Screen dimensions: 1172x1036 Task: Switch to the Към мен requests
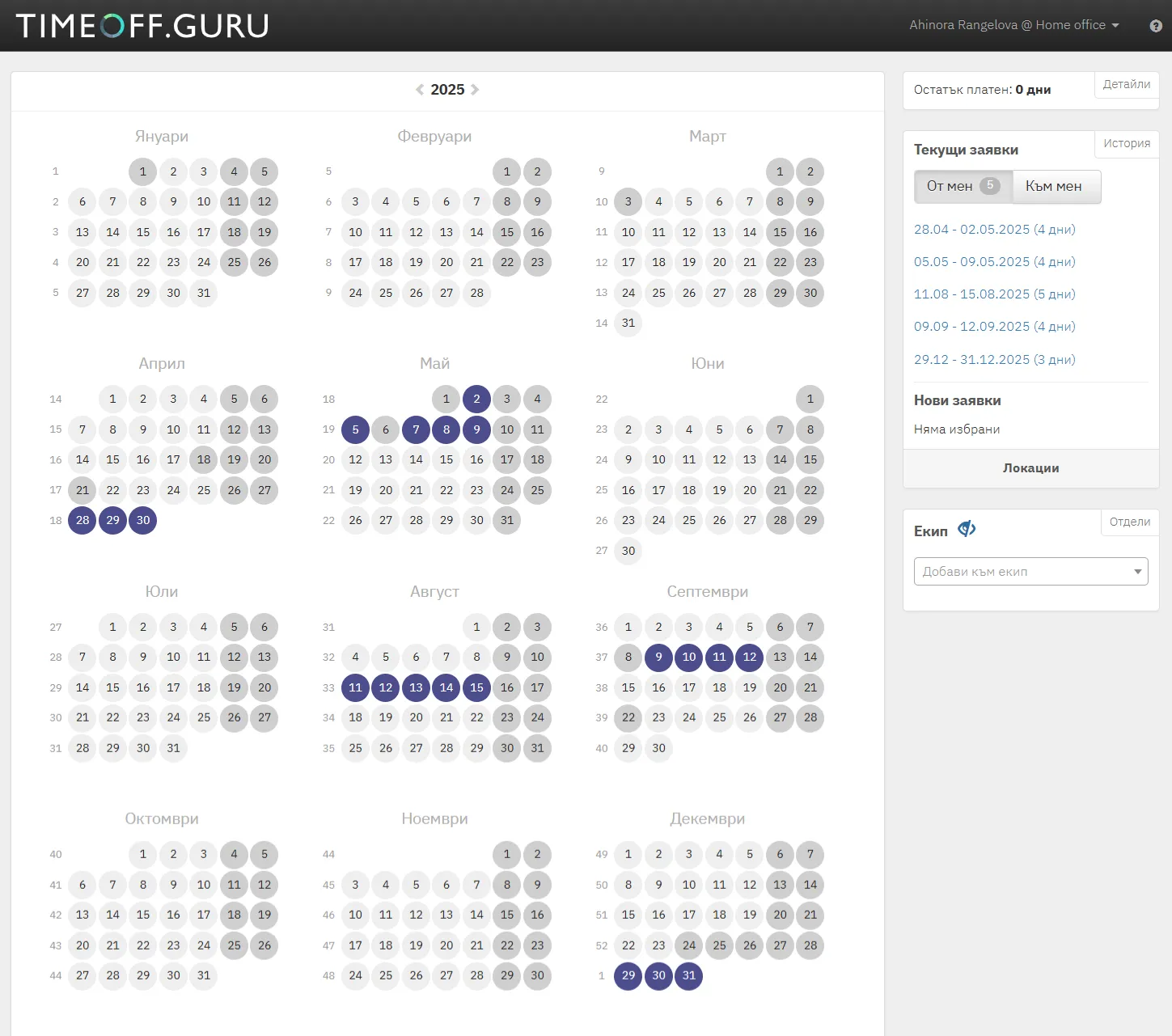point(1056,187)
